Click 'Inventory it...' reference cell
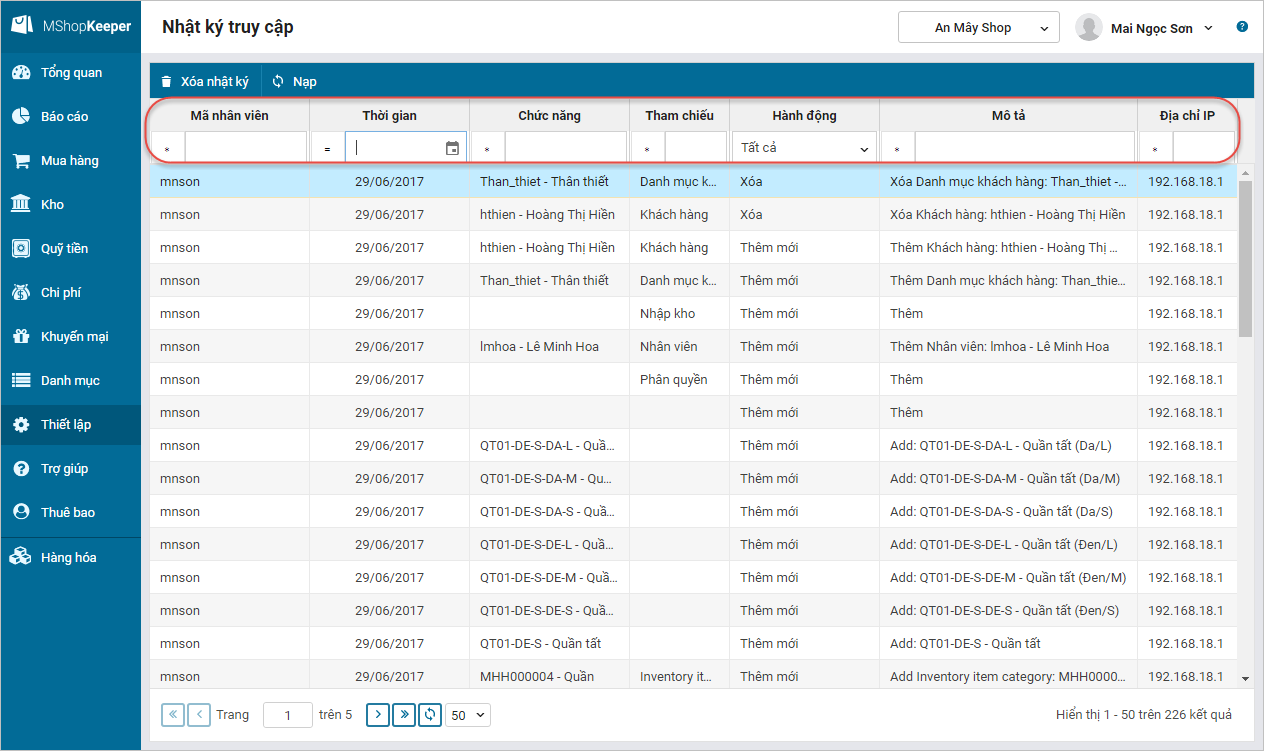 point(679,676)
